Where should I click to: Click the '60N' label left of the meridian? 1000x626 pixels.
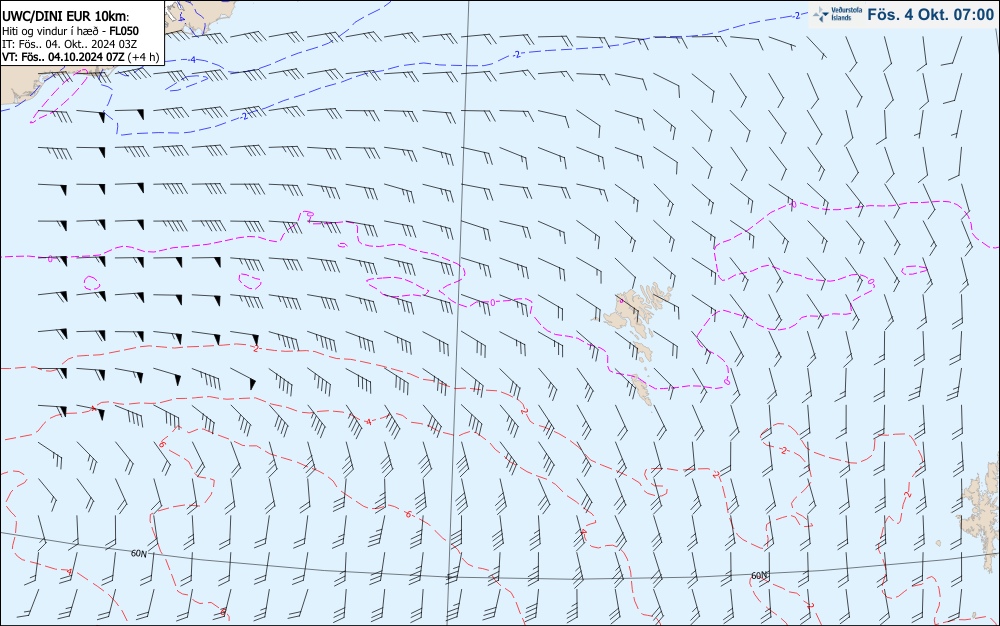pos(138,554)
